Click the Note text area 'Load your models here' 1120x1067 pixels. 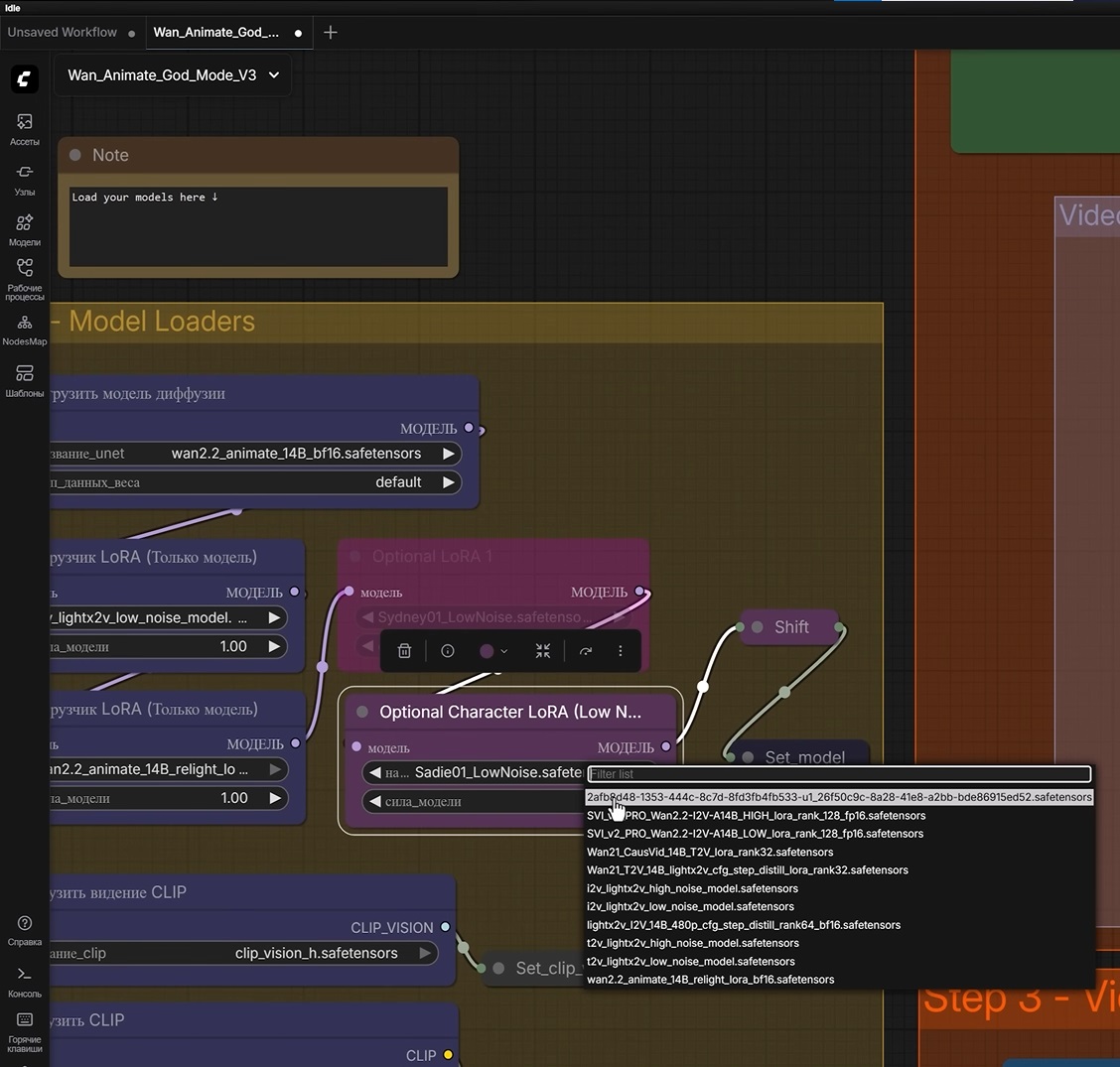click(258, 225)
